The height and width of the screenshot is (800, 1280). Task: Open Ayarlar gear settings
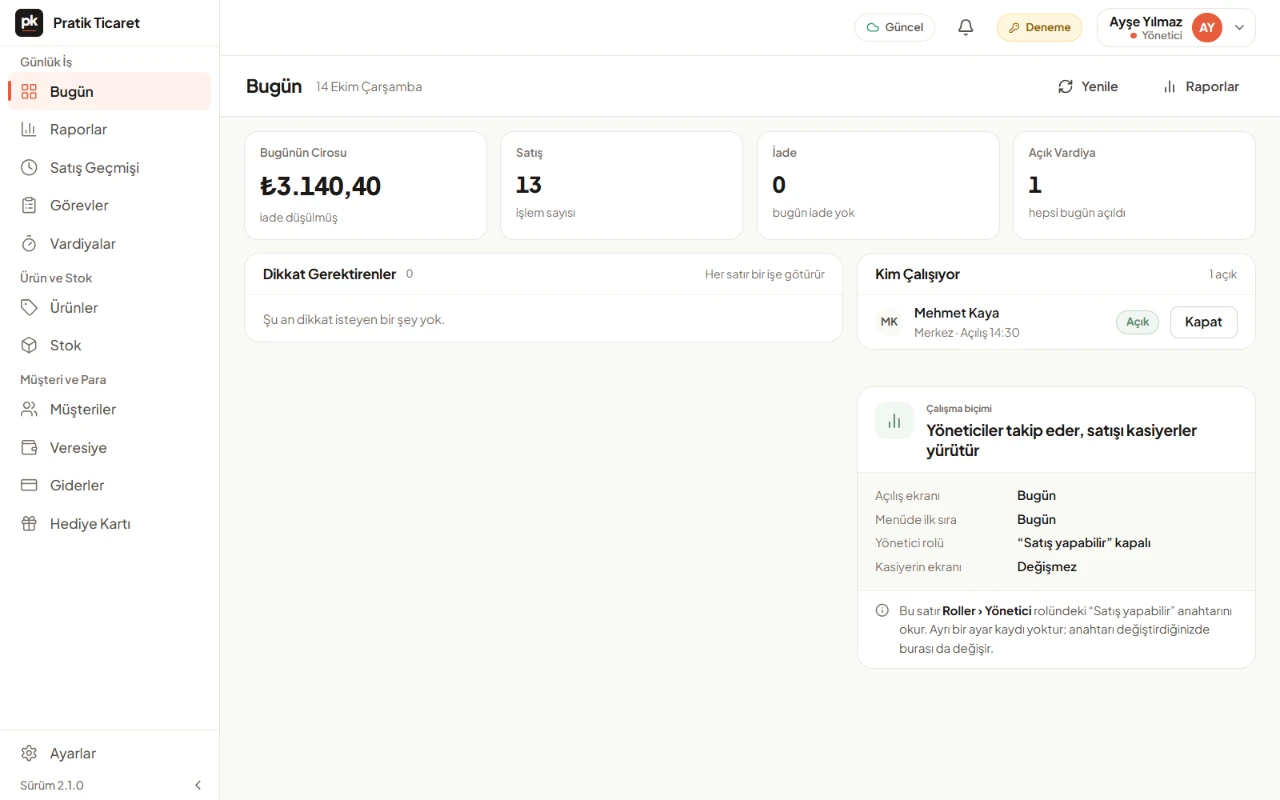click(x=109, y=753)
